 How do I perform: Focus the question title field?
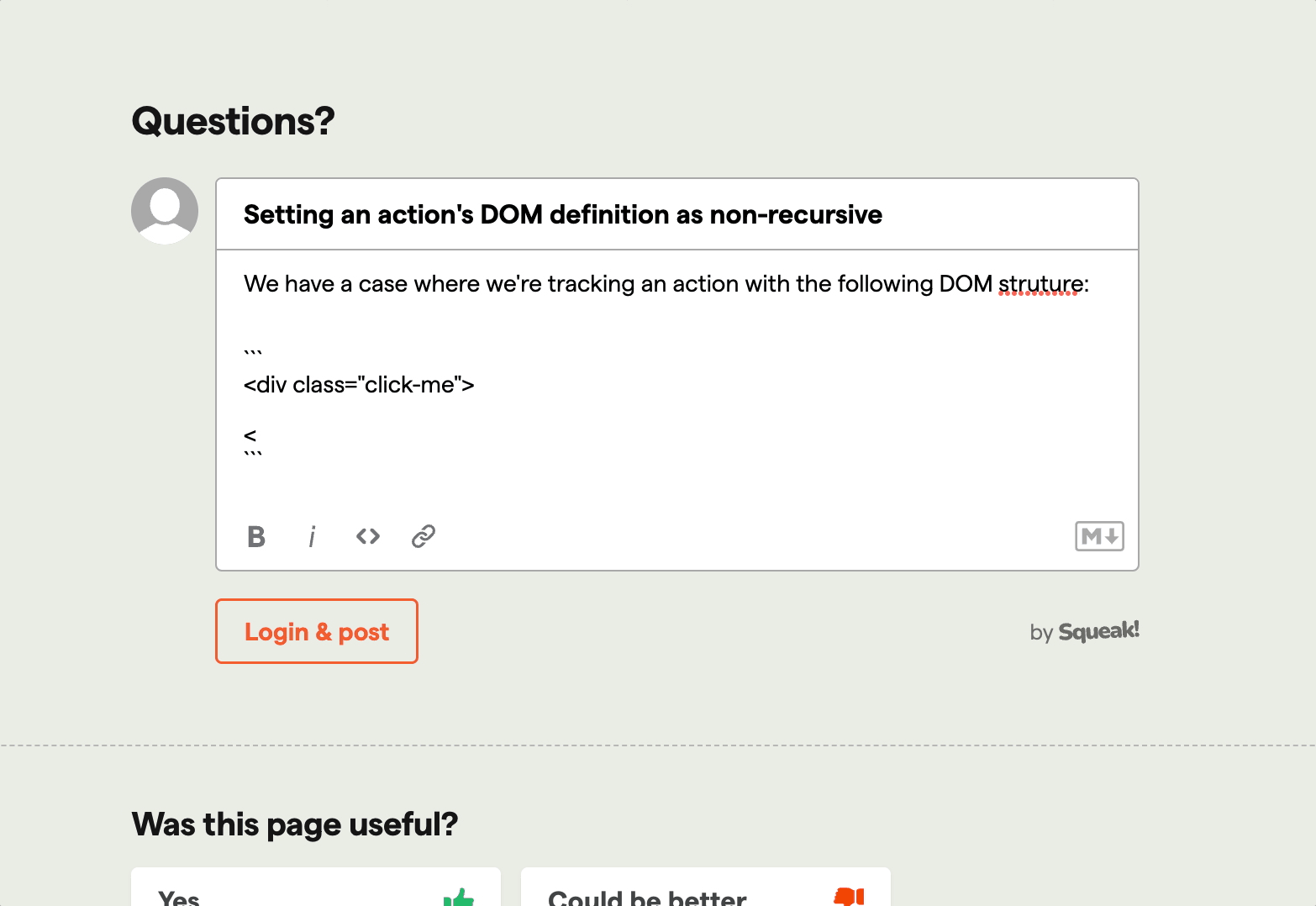pos(677,214)
